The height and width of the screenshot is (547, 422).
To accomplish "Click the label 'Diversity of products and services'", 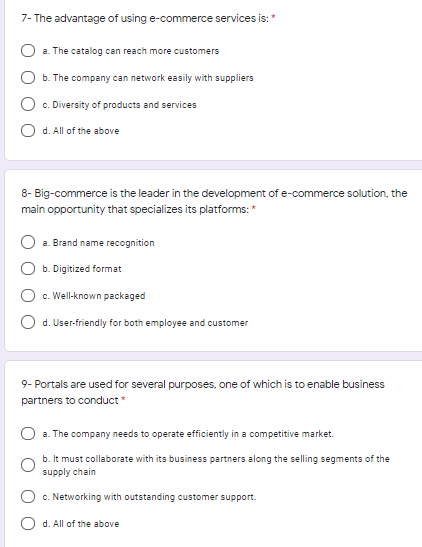I will (119, 105).
